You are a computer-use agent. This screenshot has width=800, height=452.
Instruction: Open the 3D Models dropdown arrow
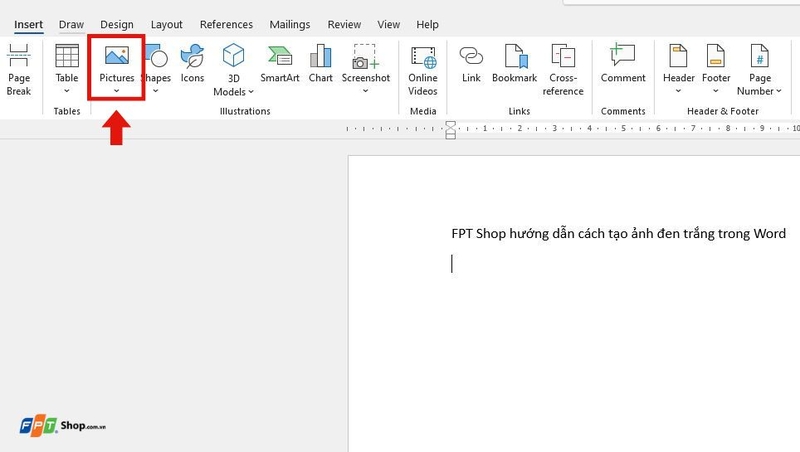click(251, 92)
